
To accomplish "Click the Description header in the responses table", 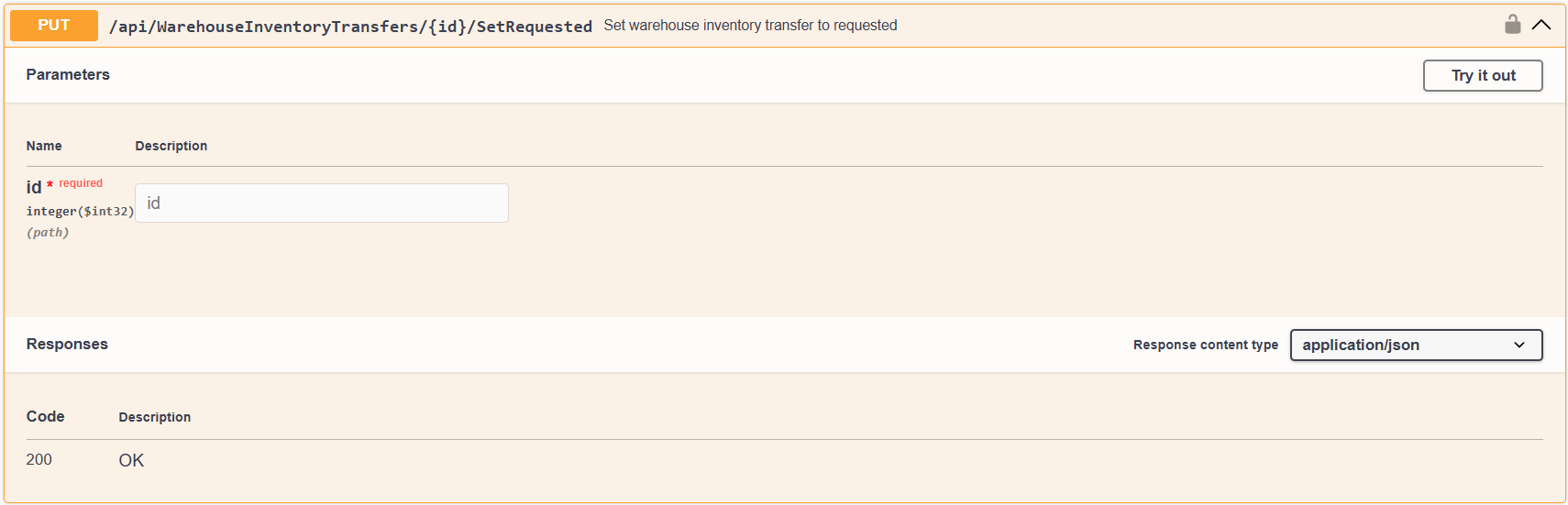I will click(155, 417).
